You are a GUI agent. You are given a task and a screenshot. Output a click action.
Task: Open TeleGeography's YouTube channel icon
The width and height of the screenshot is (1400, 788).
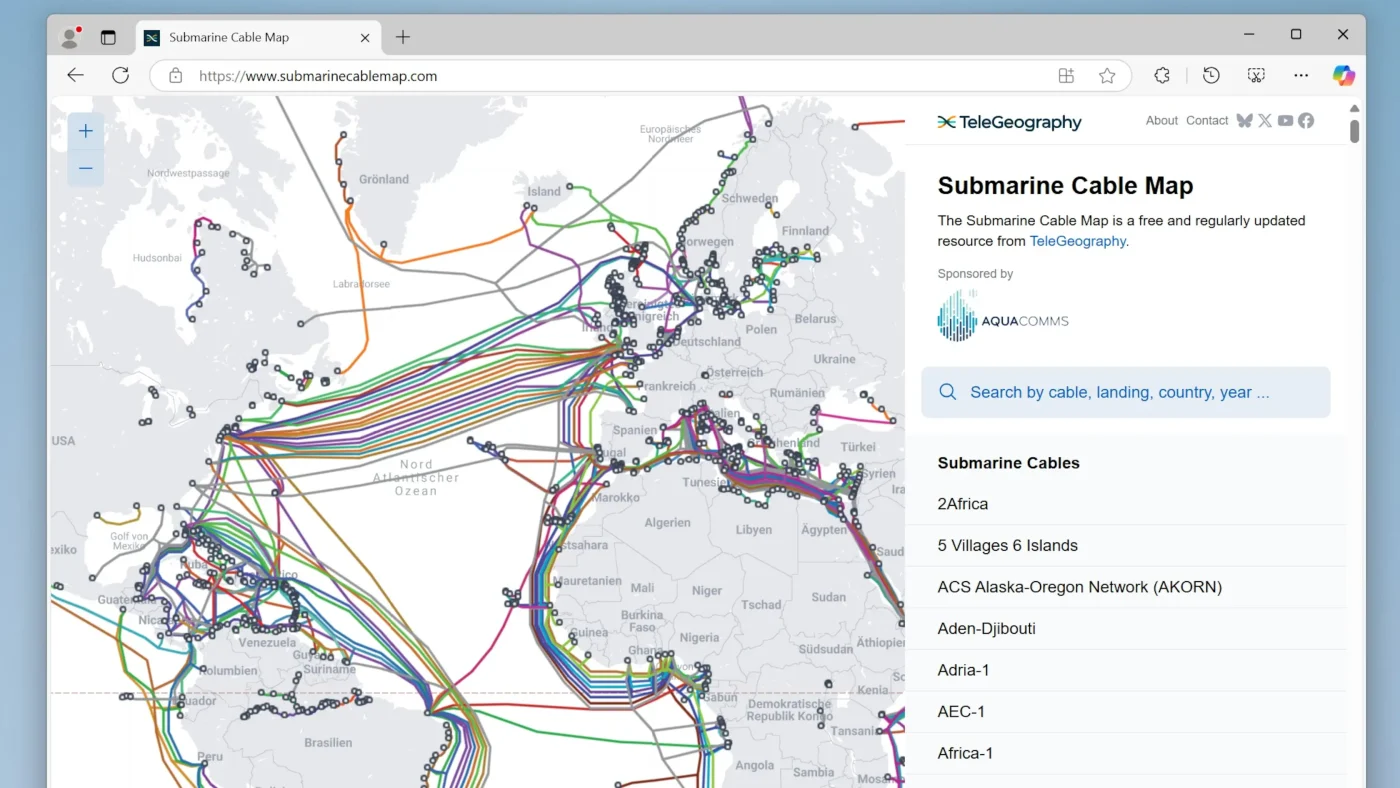(x=1285, y=121)
